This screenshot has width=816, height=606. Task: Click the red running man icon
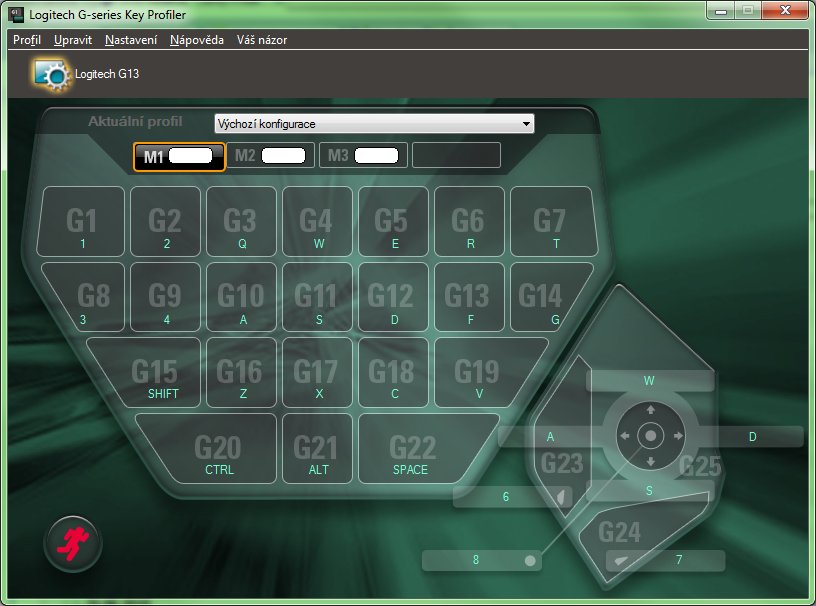(x=72, y=543)
